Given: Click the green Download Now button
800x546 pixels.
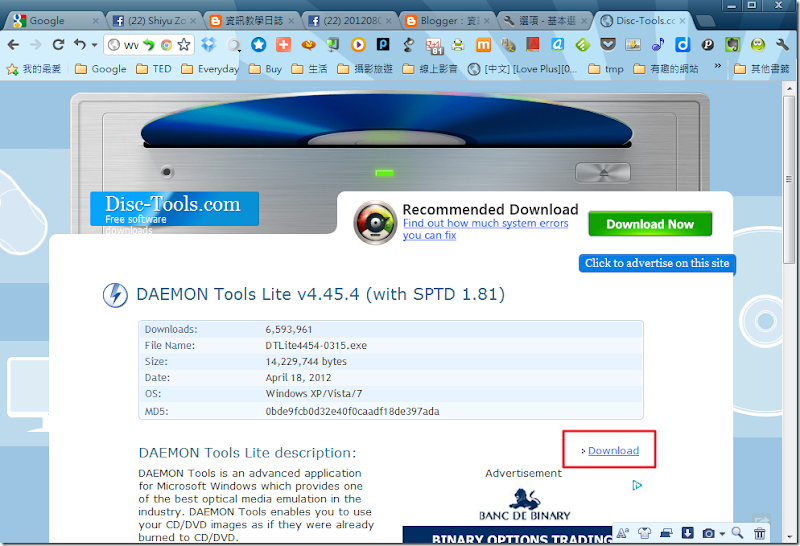Looking at the screenshot, I should [650, 224].
